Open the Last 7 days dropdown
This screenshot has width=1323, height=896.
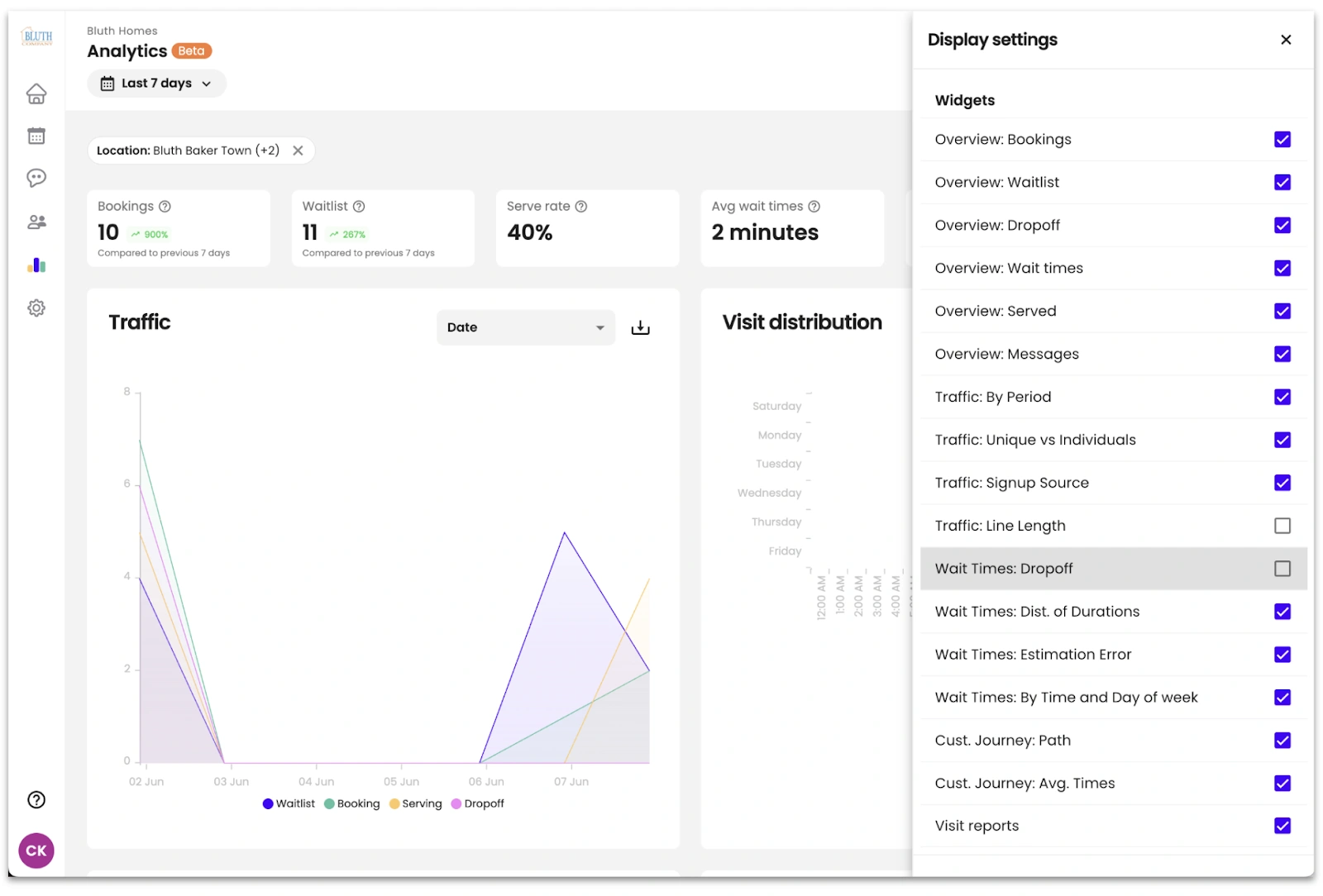156,83
